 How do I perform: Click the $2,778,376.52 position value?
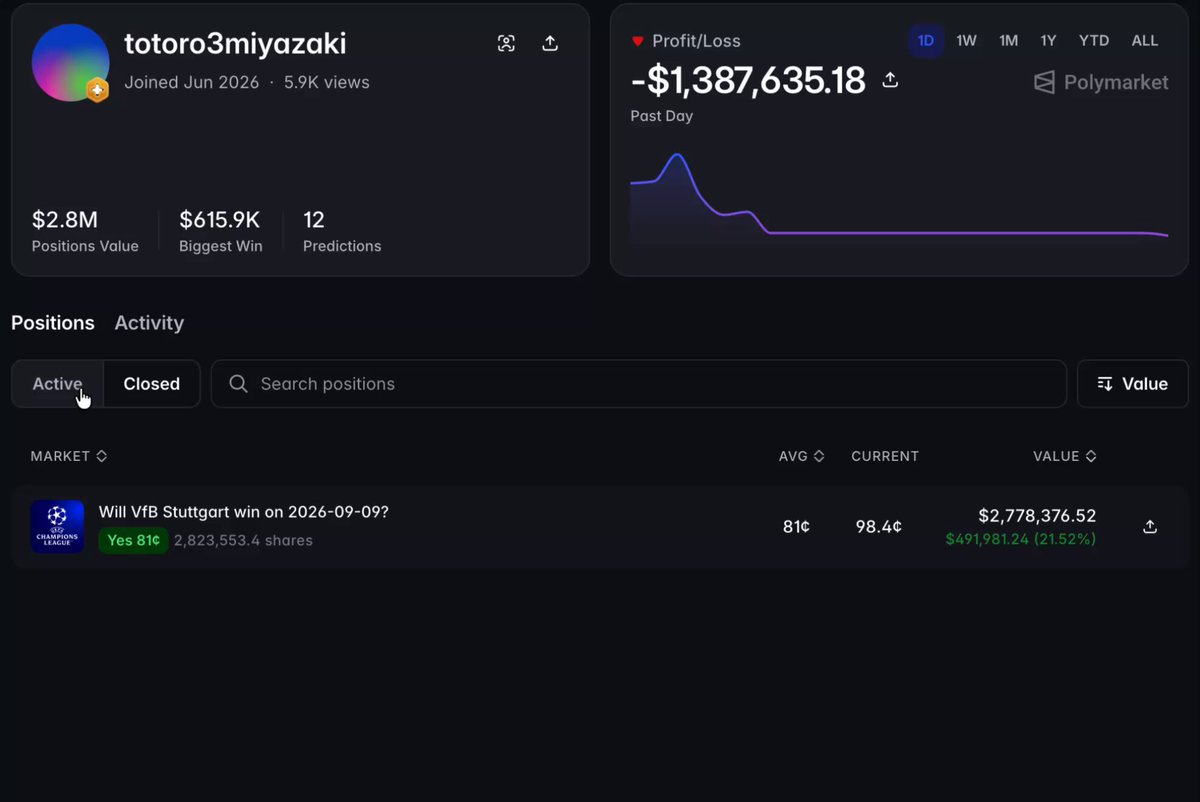[x=1037, y=516]
